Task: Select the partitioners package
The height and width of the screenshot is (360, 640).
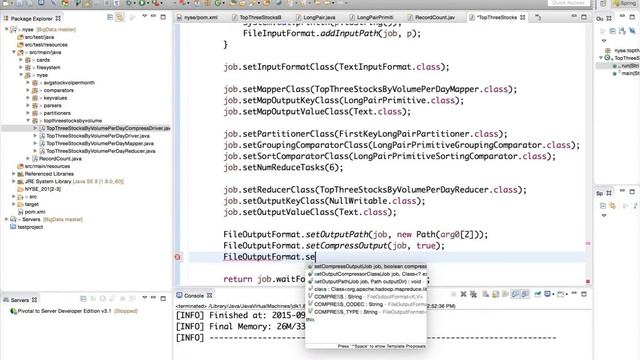Action: coord(57,113)
